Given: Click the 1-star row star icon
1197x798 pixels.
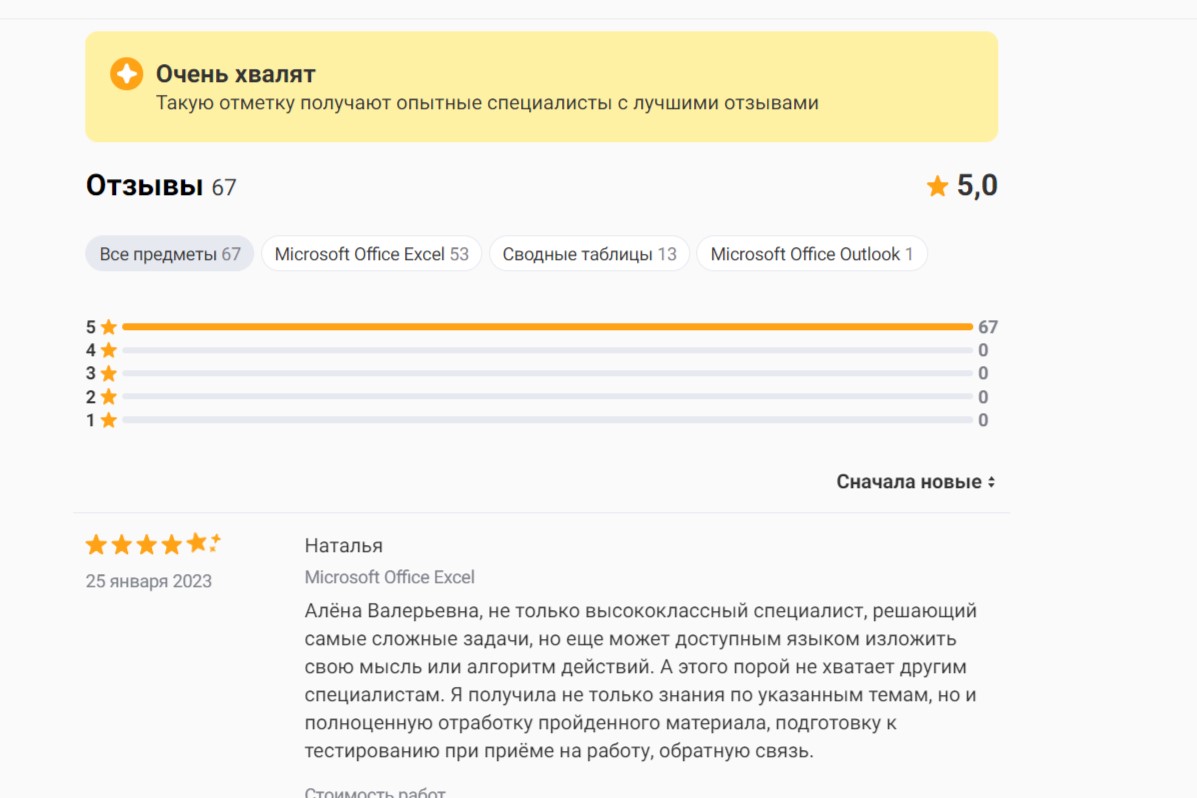Looking at the screenshot, I should [x=108, y=420].
